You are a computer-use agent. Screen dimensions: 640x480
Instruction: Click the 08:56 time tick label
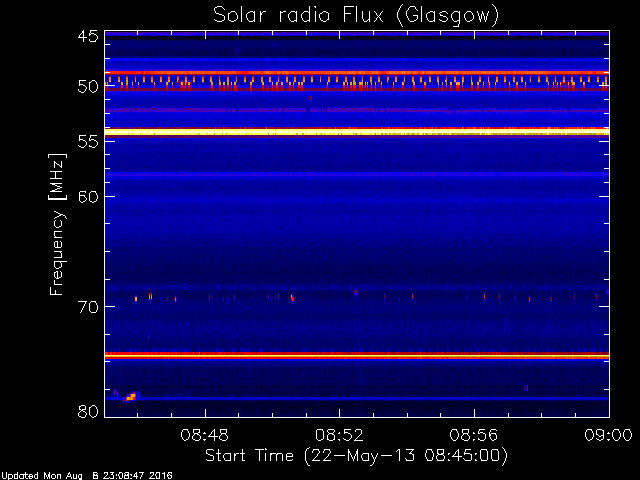tap(474, 435)
